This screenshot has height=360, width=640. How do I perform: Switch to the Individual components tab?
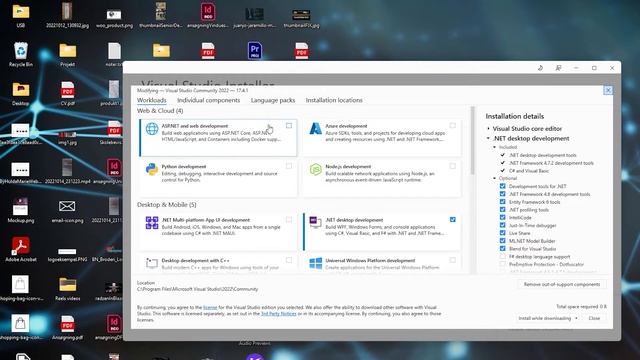pos(209,100)
